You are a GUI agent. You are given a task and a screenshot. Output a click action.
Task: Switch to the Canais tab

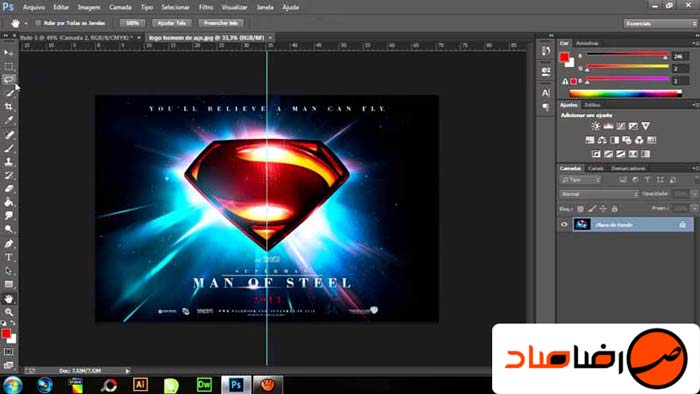pos(596,168)
